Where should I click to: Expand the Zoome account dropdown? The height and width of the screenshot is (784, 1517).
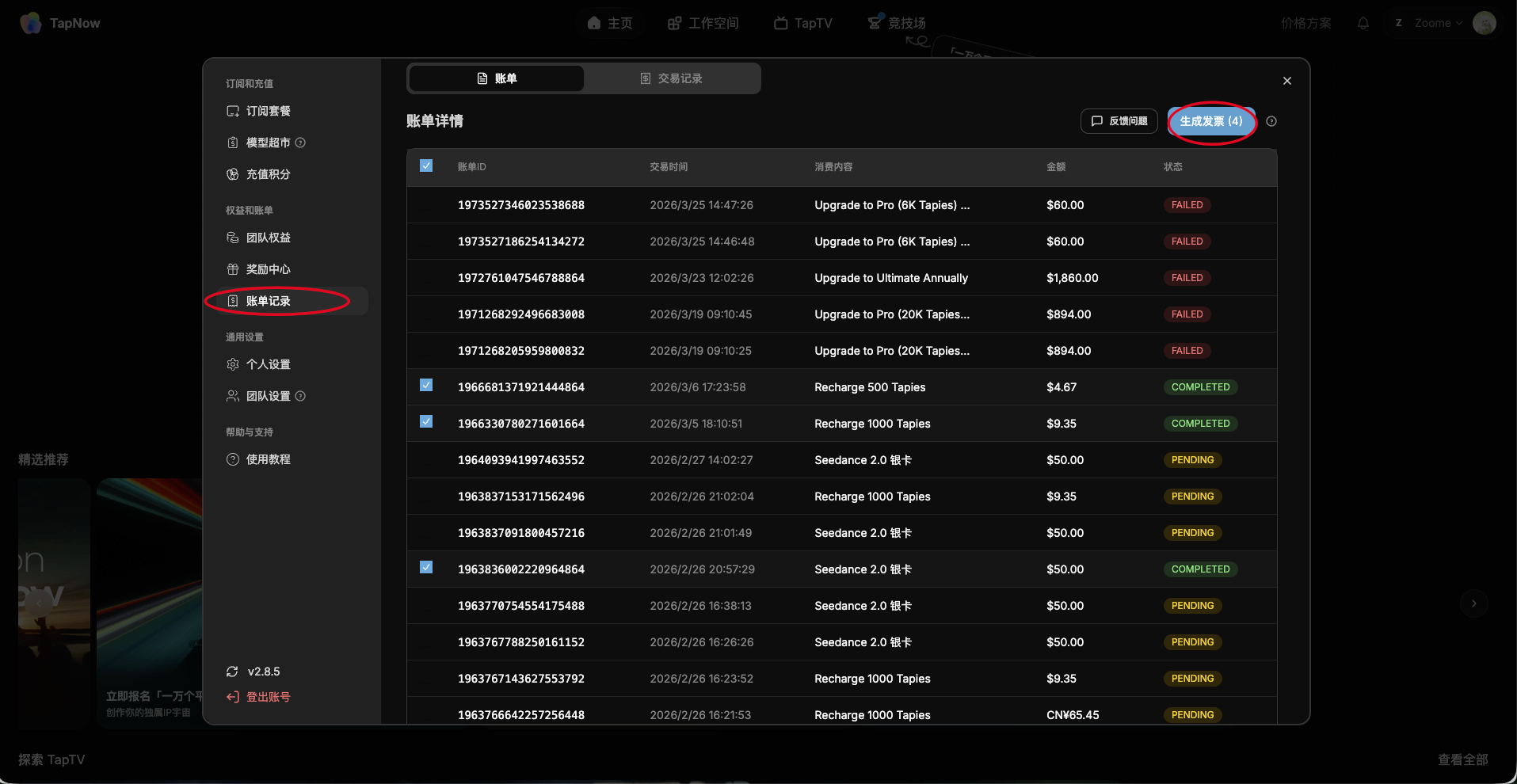pos(1428,23)
